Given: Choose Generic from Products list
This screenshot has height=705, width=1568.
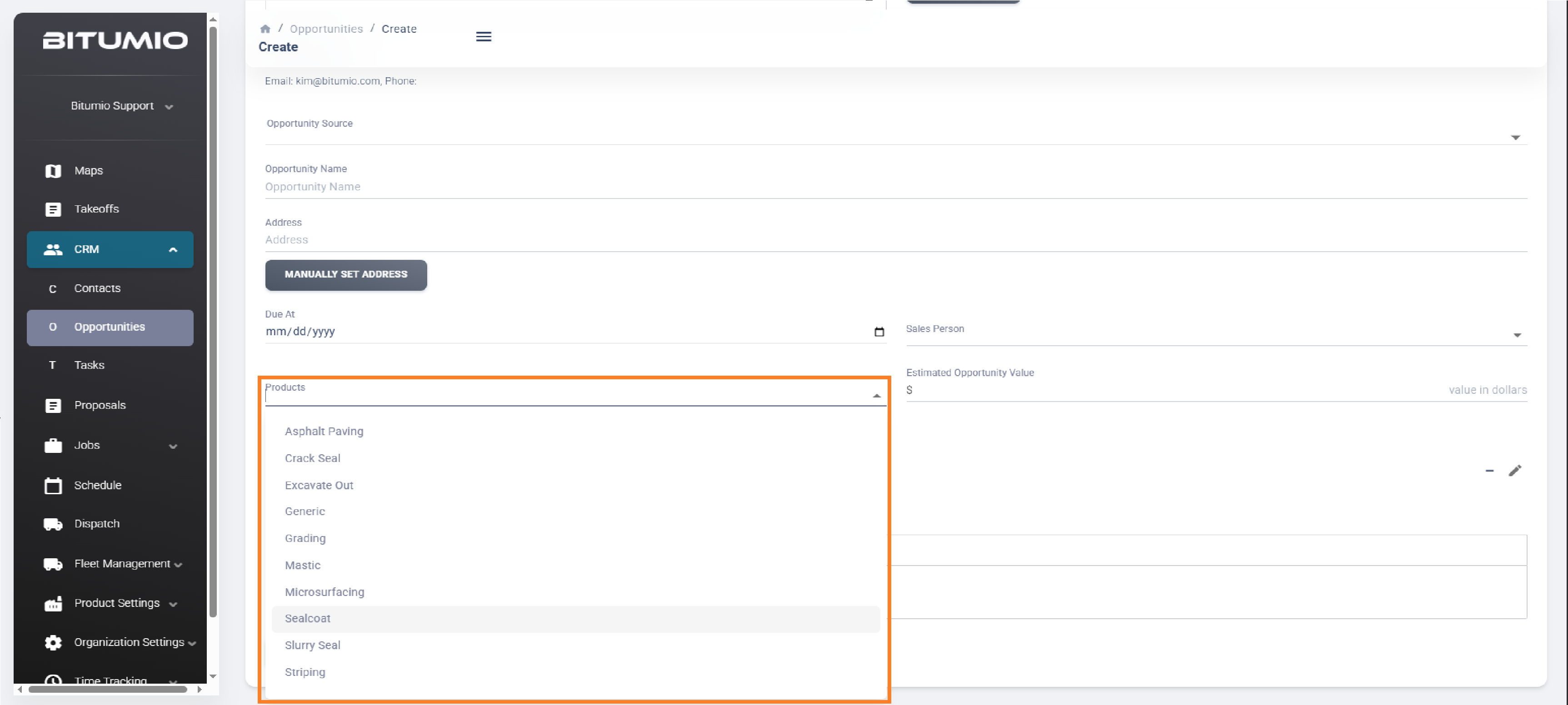Looking at the screenshot, I should [576, 511].
